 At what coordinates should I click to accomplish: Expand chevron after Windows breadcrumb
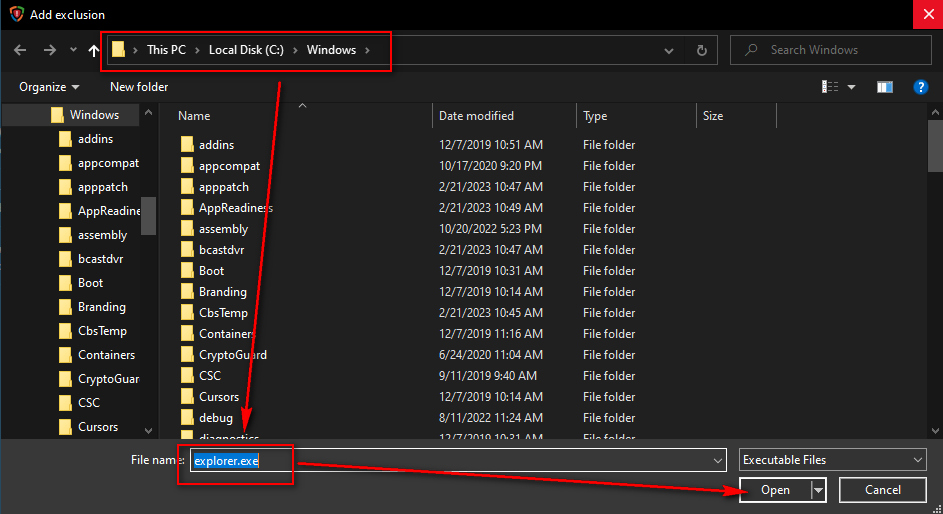[367, 50]
